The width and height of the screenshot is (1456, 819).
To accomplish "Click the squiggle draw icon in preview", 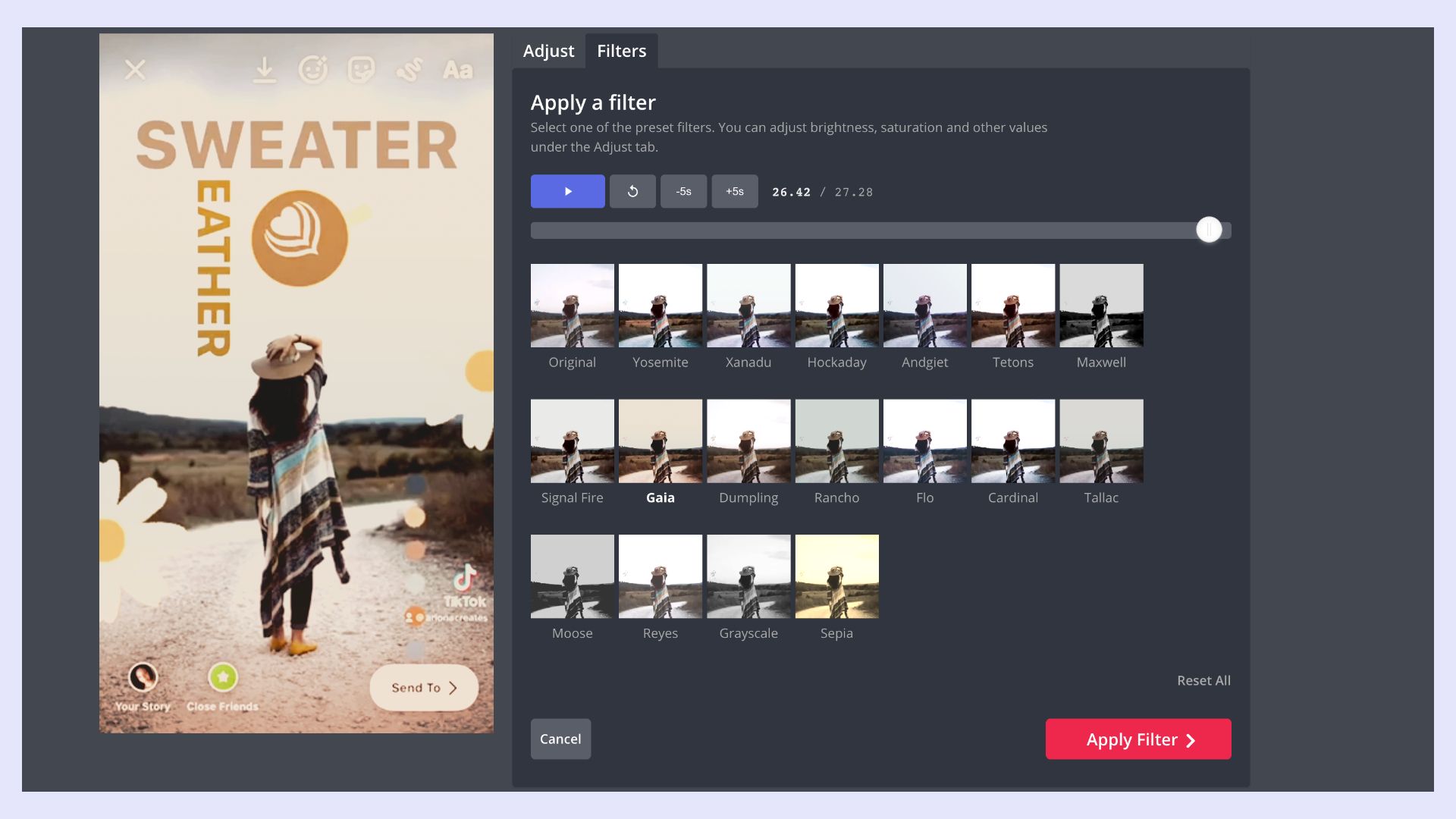I will tap(409, 70).
